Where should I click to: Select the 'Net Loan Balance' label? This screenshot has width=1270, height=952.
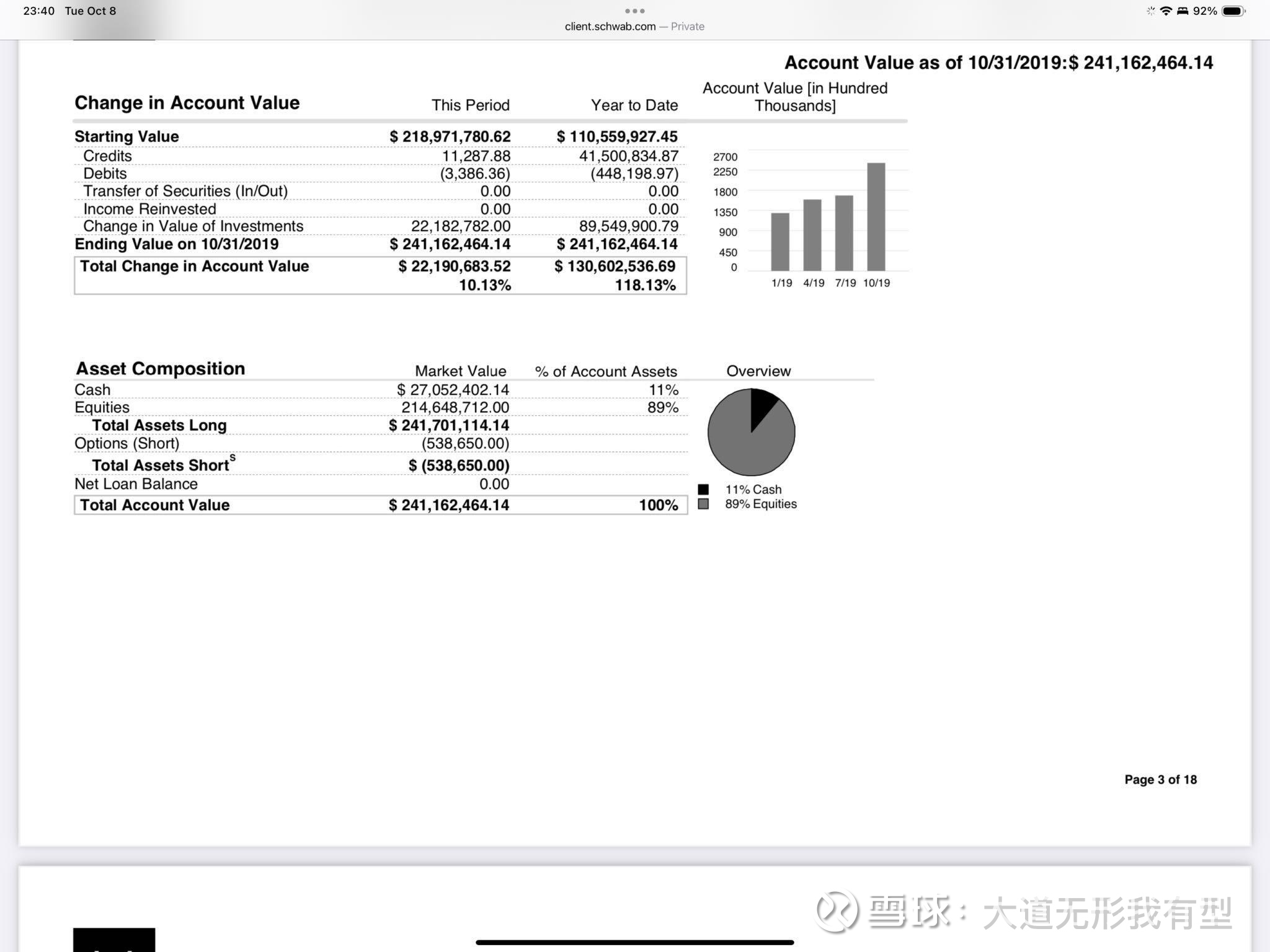[x=136, y=484]
